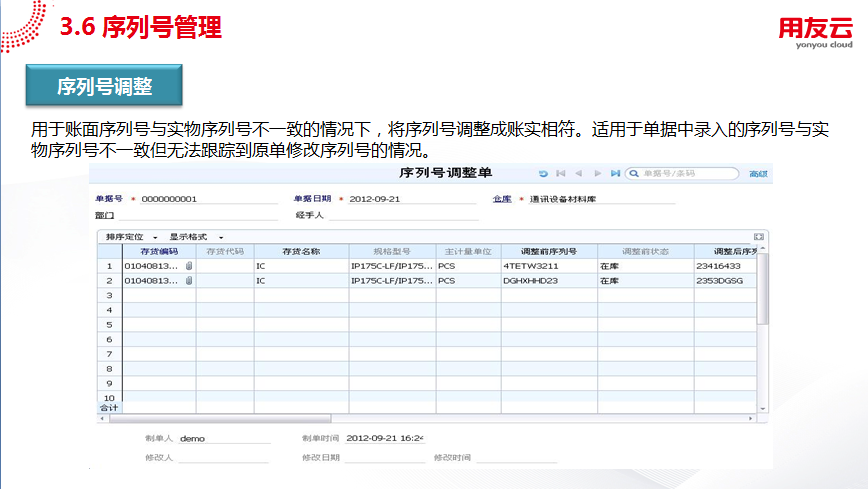The image size is (868, 489).
Task: Jump to the last record icon
Action: pyautogui.click(x=615, y=173)
